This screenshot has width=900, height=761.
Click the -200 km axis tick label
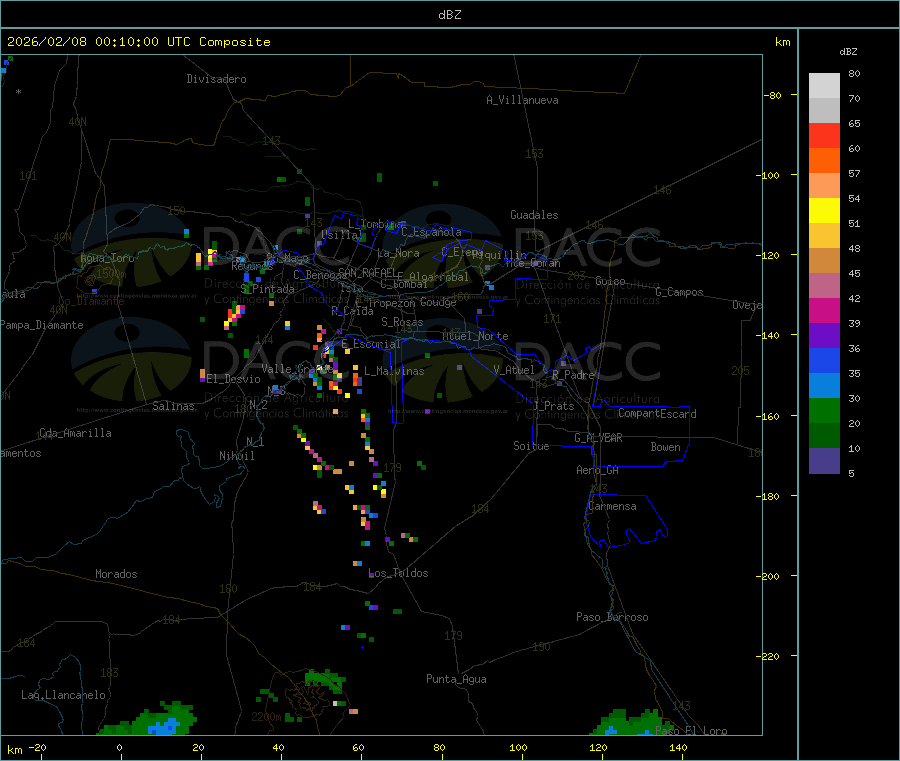coord(769,577)
